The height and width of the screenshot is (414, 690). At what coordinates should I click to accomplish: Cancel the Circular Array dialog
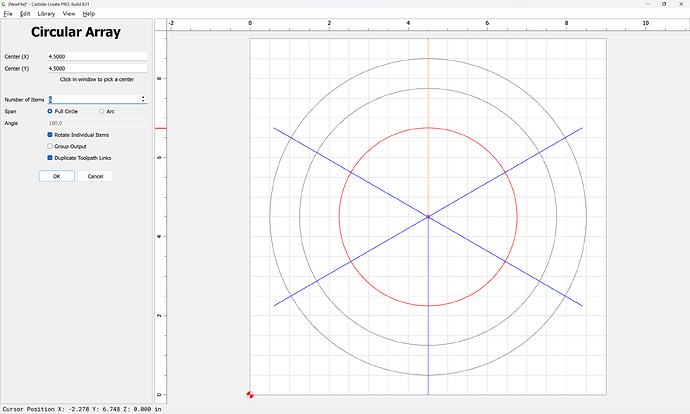click(95, 176)
